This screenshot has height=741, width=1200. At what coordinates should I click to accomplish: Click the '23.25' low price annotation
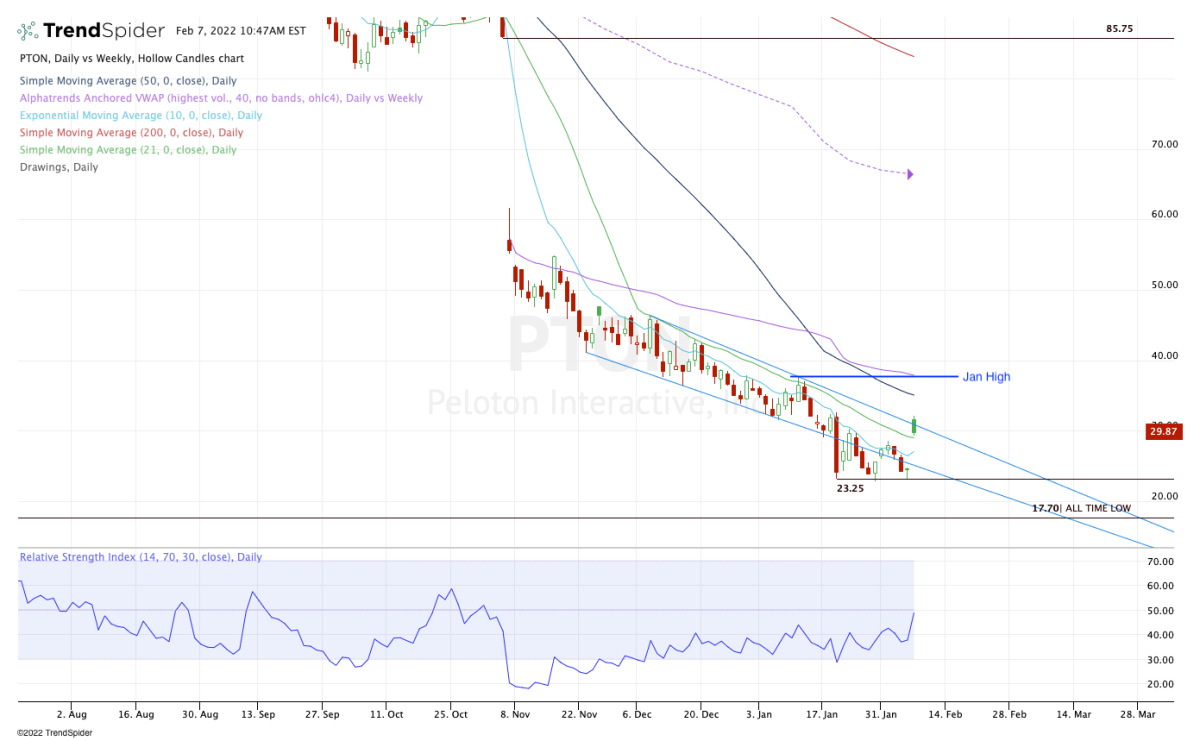[850, 489]
